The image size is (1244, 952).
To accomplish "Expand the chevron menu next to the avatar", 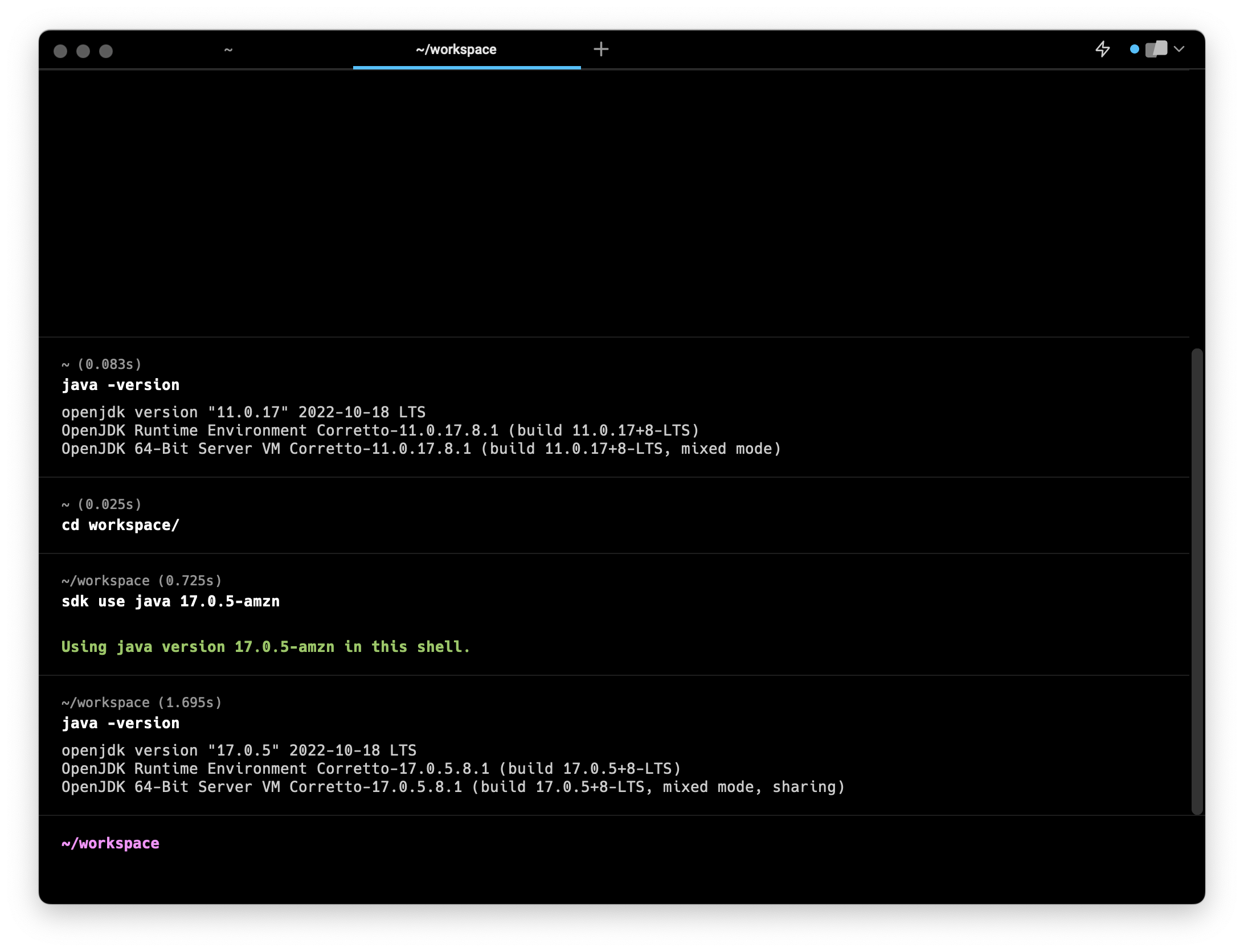I will click(x=1179, y=50).
